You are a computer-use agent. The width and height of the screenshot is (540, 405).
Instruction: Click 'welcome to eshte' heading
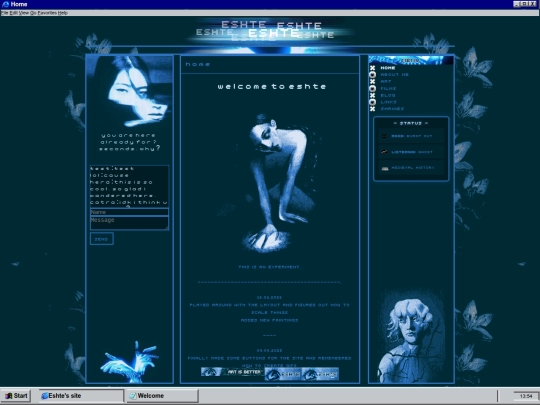pyautogui.click(x=272, y=86)
